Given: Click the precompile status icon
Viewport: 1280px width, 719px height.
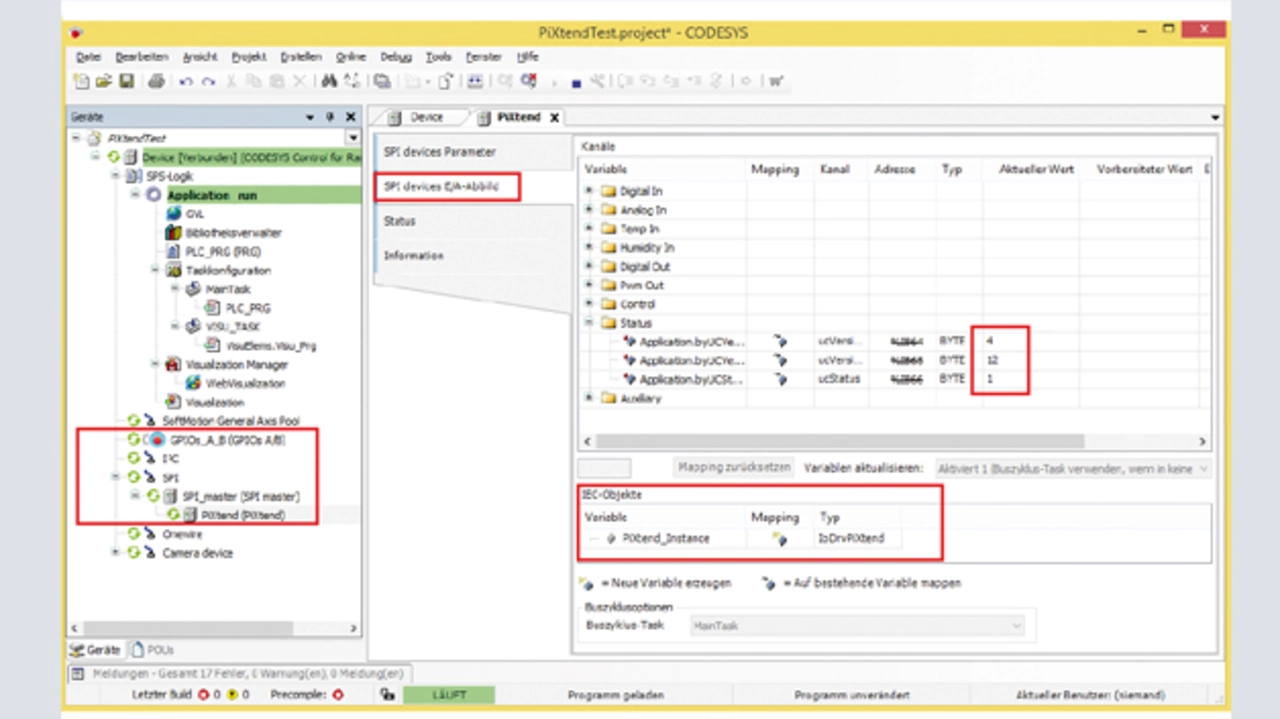Looking at the screenshot, I should (x=337, y=695).
